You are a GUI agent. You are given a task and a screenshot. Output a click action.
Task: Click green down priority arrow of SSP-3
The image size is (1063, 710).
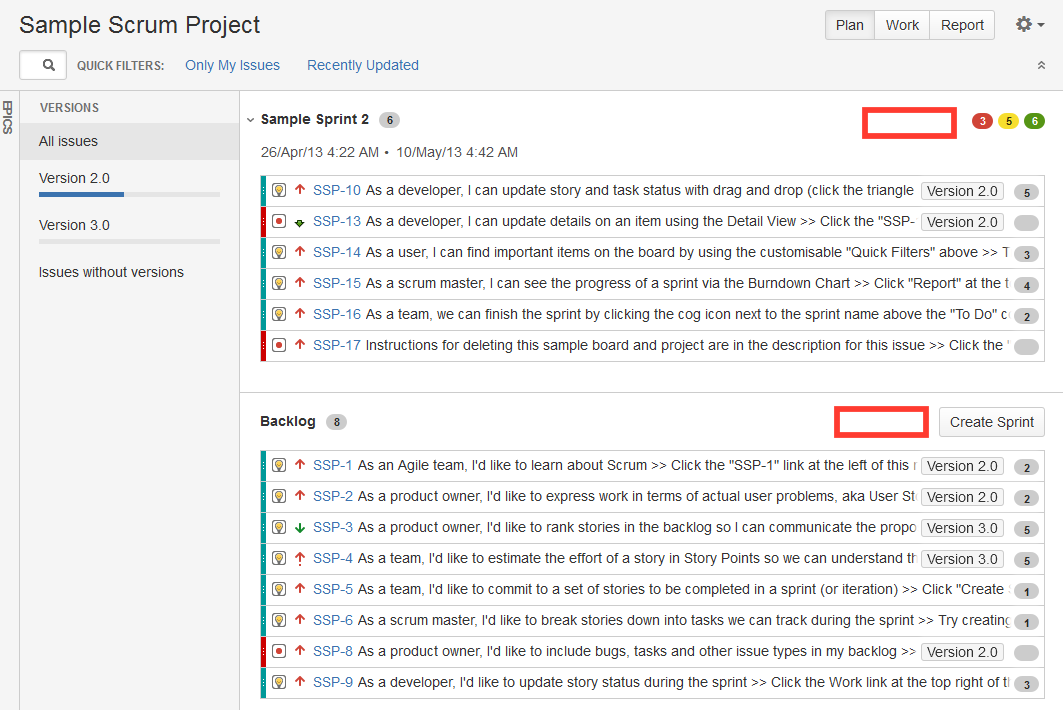300,528
